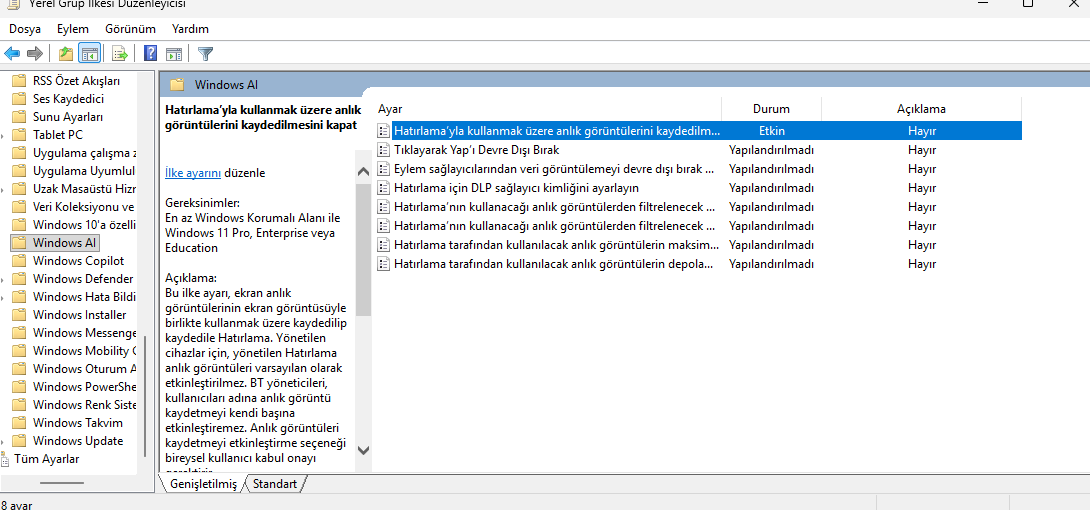Viewport: 1090px width, 510px height.
Task: Sort by the Açıklama column header
Action: 921,109
